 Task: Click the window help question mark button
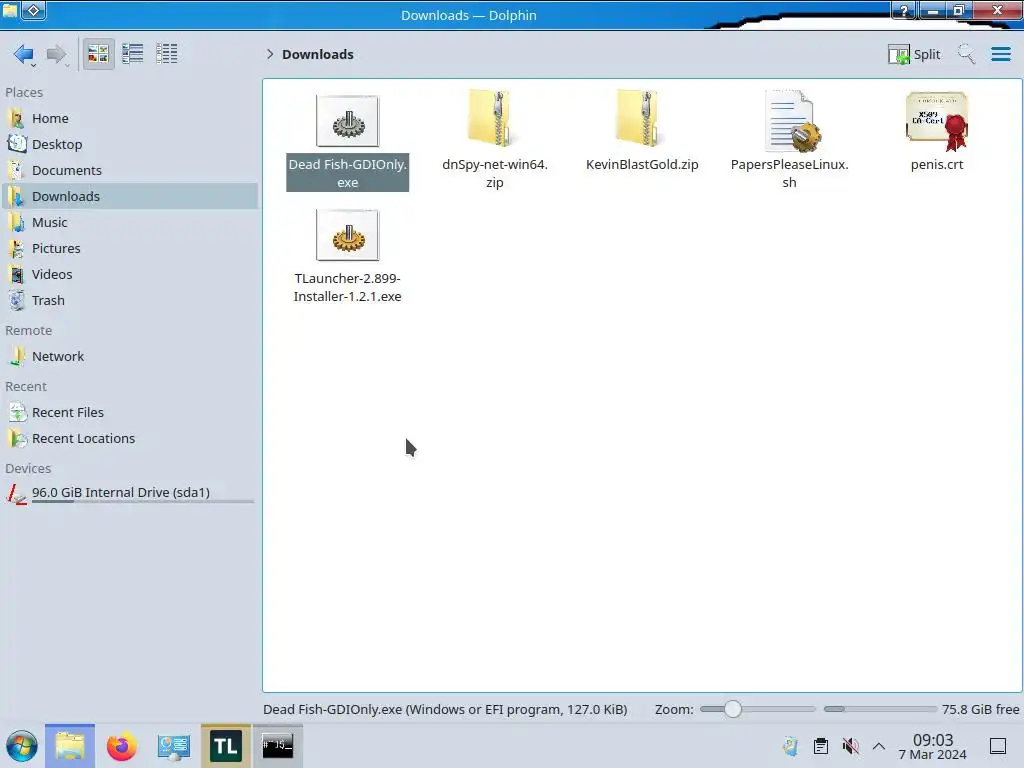[x=904, y=10]
